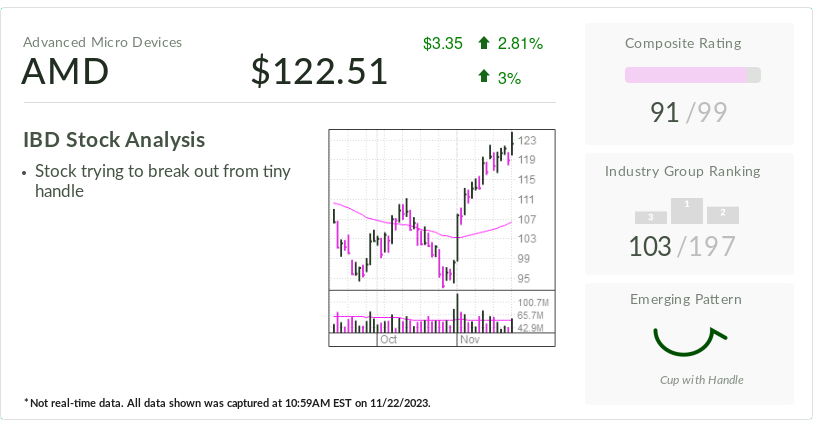Click the Emerging Pattern title
This screenshot has width=816, height=430.
point(686,299)
